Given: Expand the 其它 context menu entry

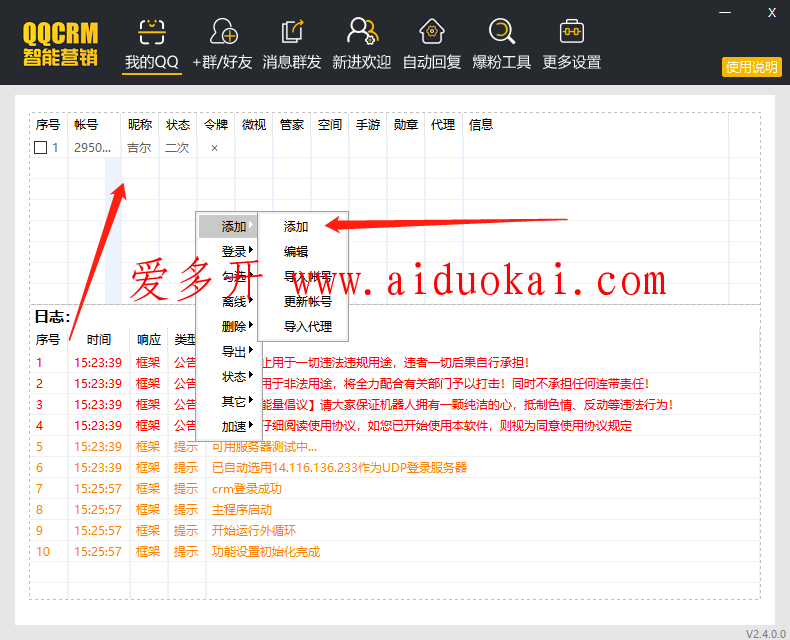Looking at the screenshot, I should [228, 402].
